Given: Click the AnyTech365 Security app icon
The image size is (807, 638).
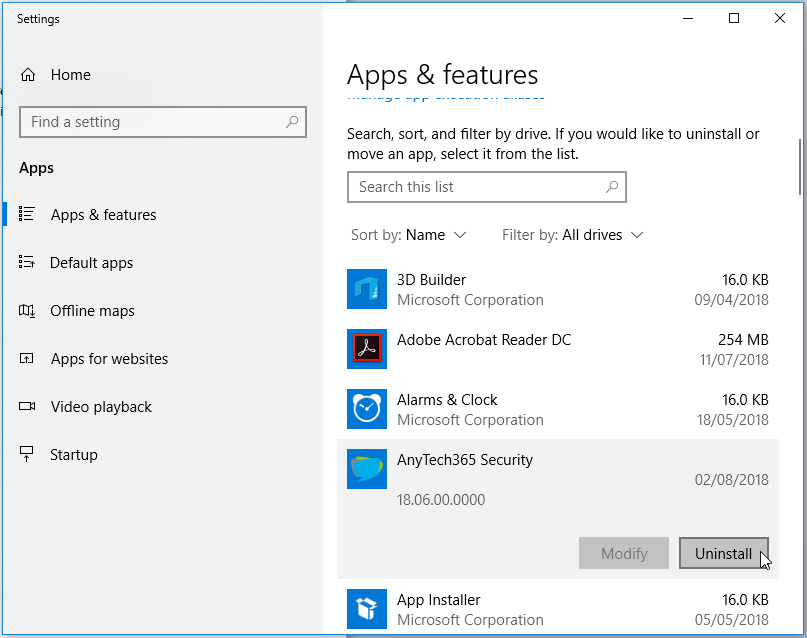Looking at the screenshot, I should coord(366,469).
